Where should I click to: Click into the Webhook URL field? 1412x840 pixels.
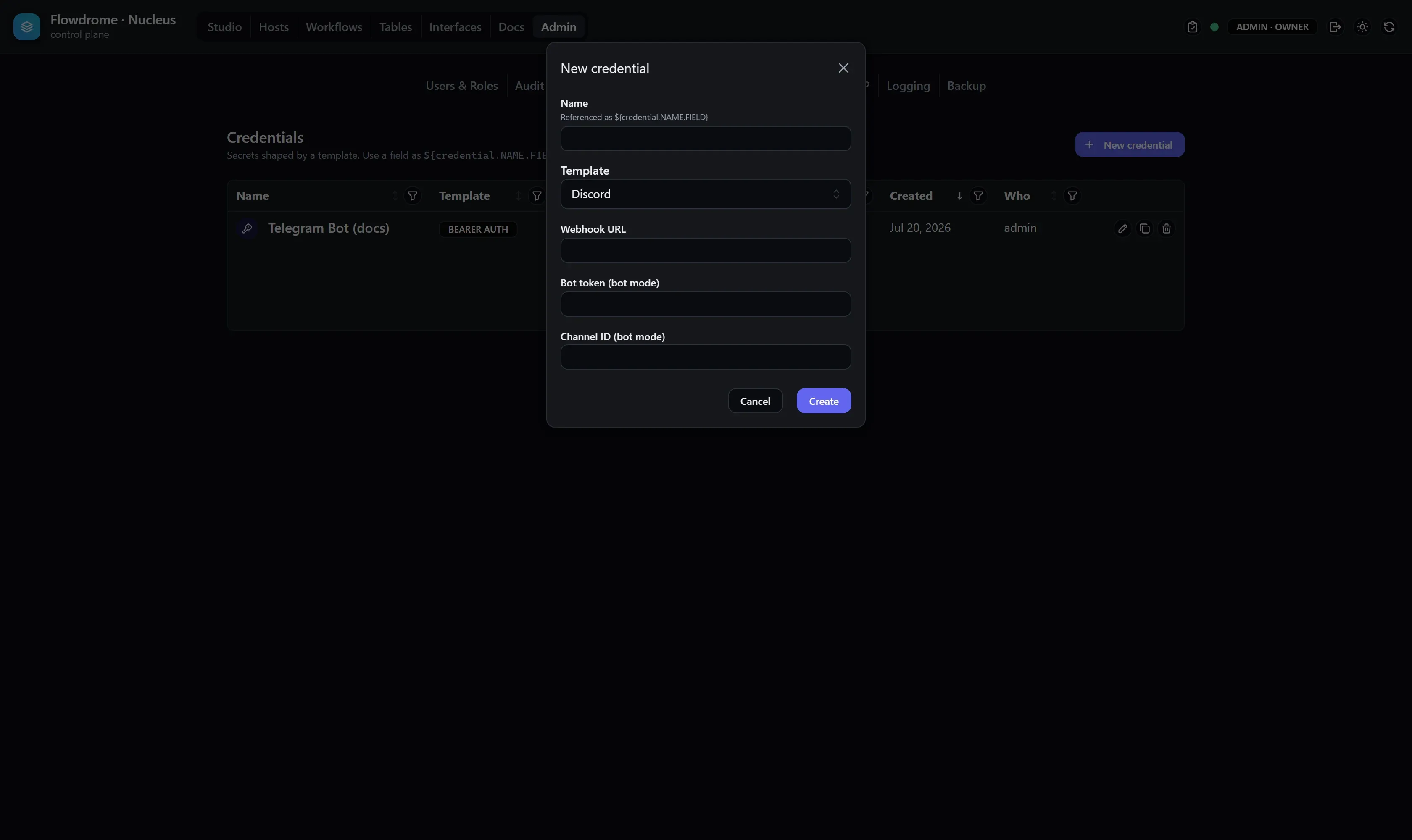click(705, 250)
